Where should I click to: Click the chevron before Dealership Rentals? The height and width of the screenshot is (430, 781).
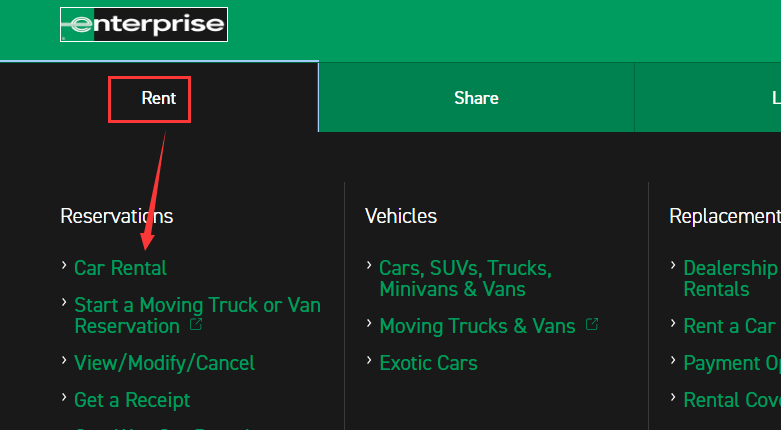673,266
